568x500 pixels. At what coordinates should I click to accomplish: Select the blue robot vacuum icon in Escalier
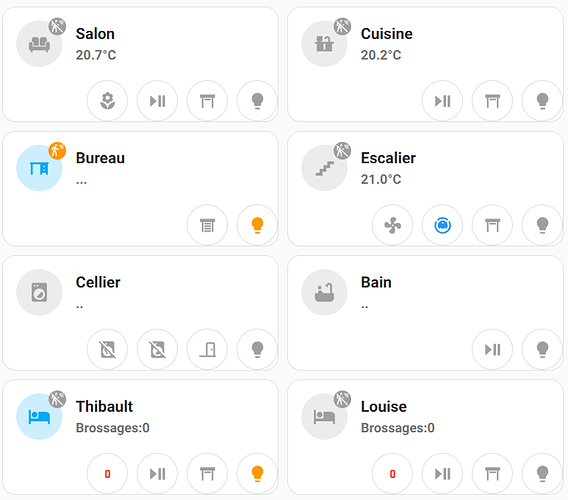[442, 225]
